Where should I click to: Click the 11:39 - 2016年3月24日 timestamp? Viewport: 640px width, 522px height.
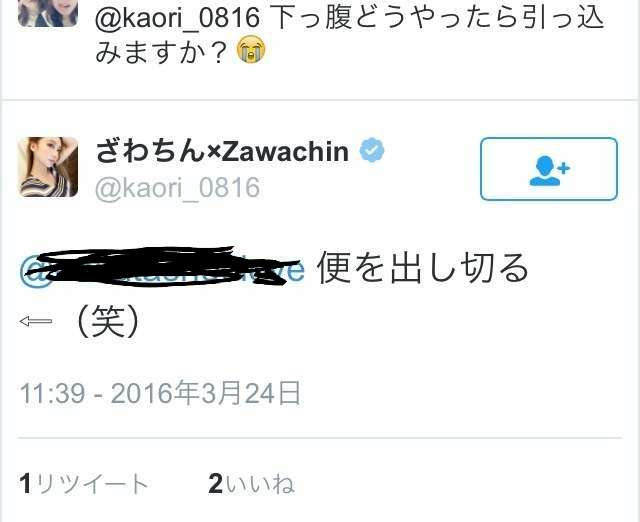160,393
